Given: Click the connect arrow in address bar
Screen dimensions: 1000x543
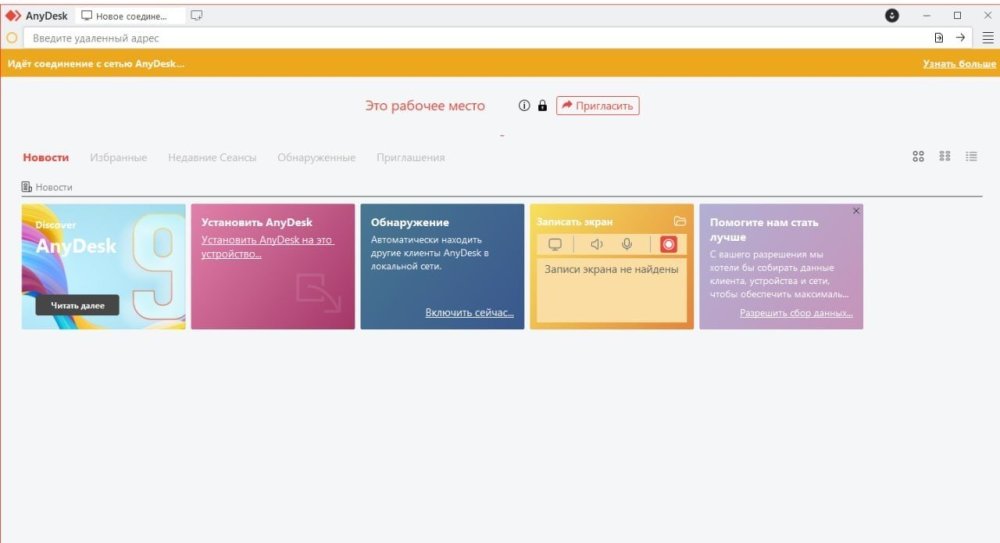Looking at the screenshot, I should [x=960, y=38].
